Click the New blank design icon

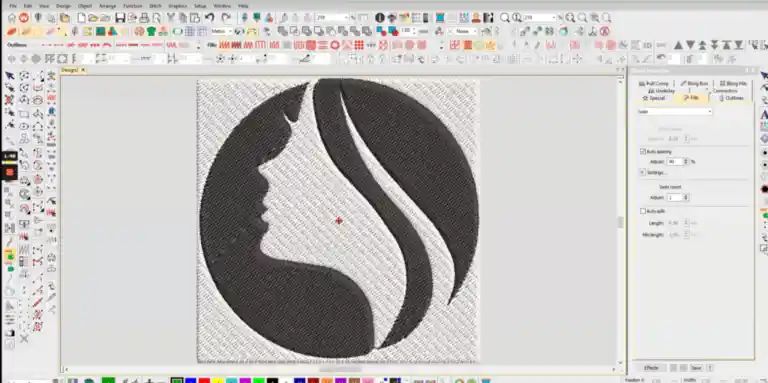coord(81,18)
